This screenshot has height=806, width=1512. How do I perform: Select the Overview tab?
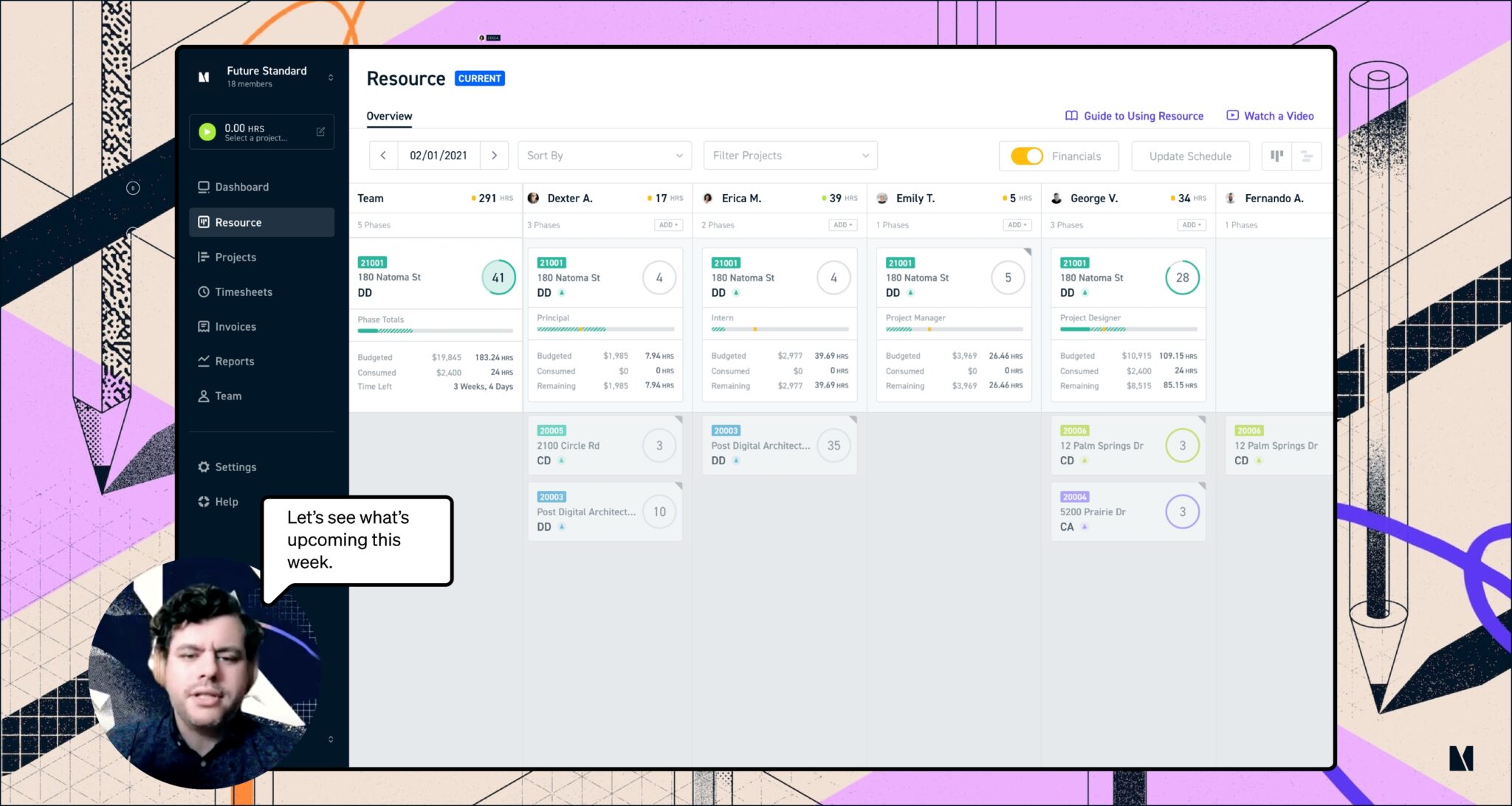coord(389,117)
